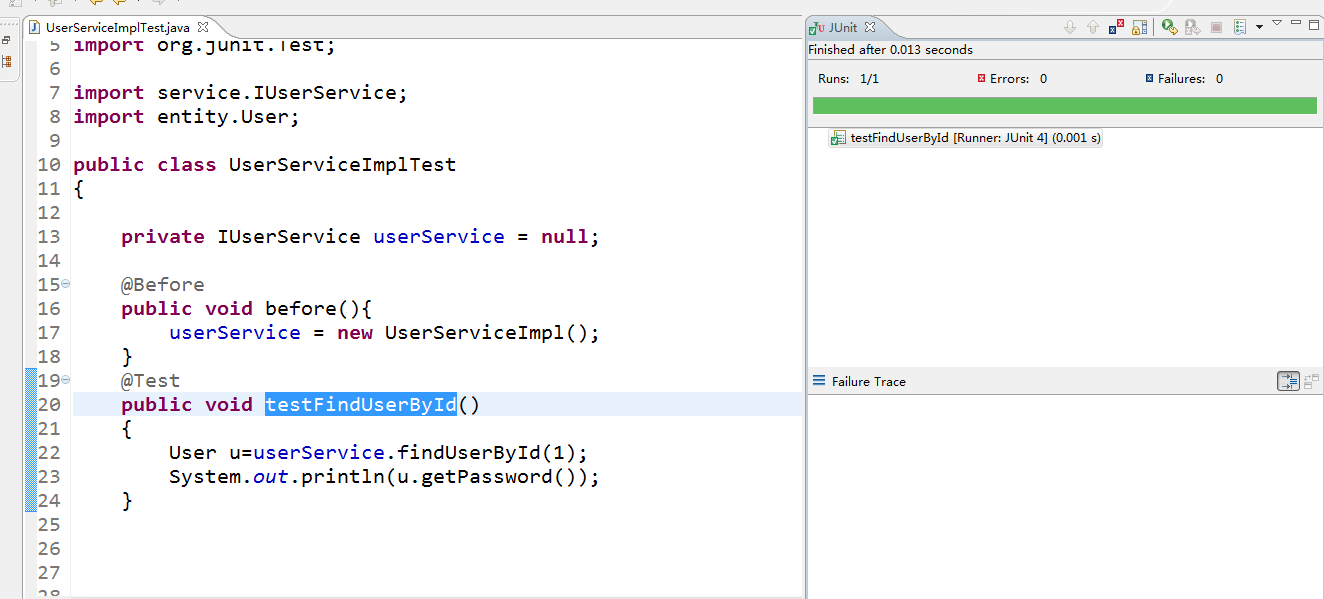Screen dimensions: 1324x599
Task: Open the test run history icon
Action: click(x=1240, y=27)
